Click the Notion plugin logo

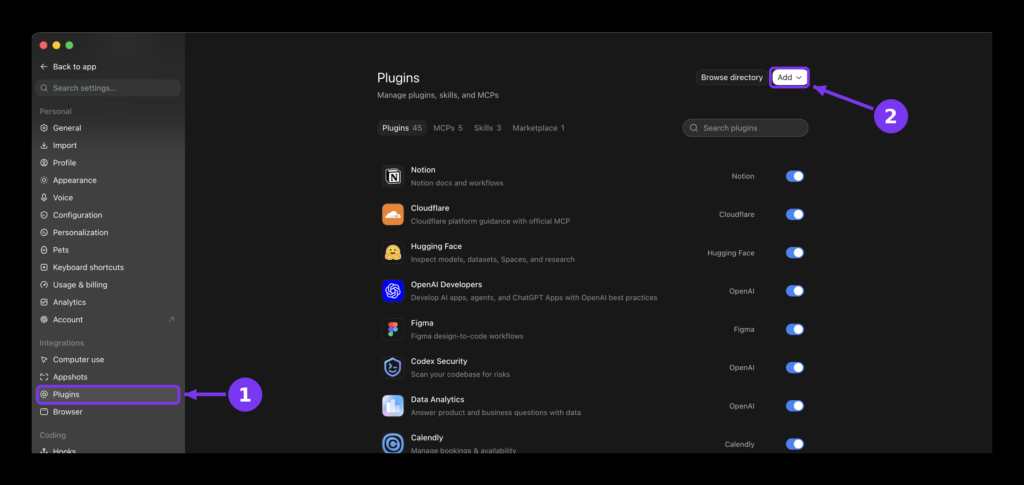[392, 176]
